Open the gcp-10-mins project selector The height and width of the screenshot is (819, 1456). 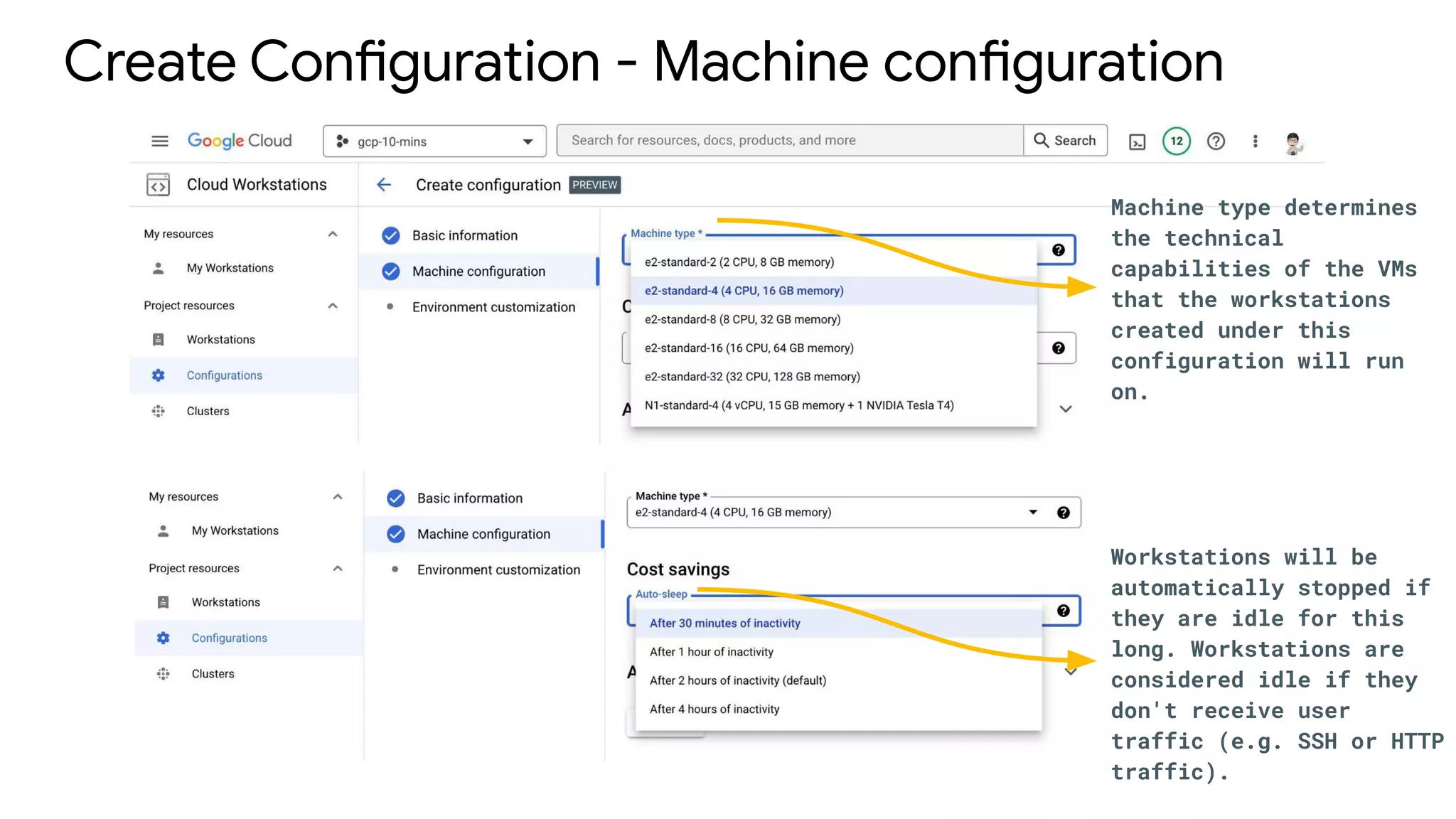[434, 141]
